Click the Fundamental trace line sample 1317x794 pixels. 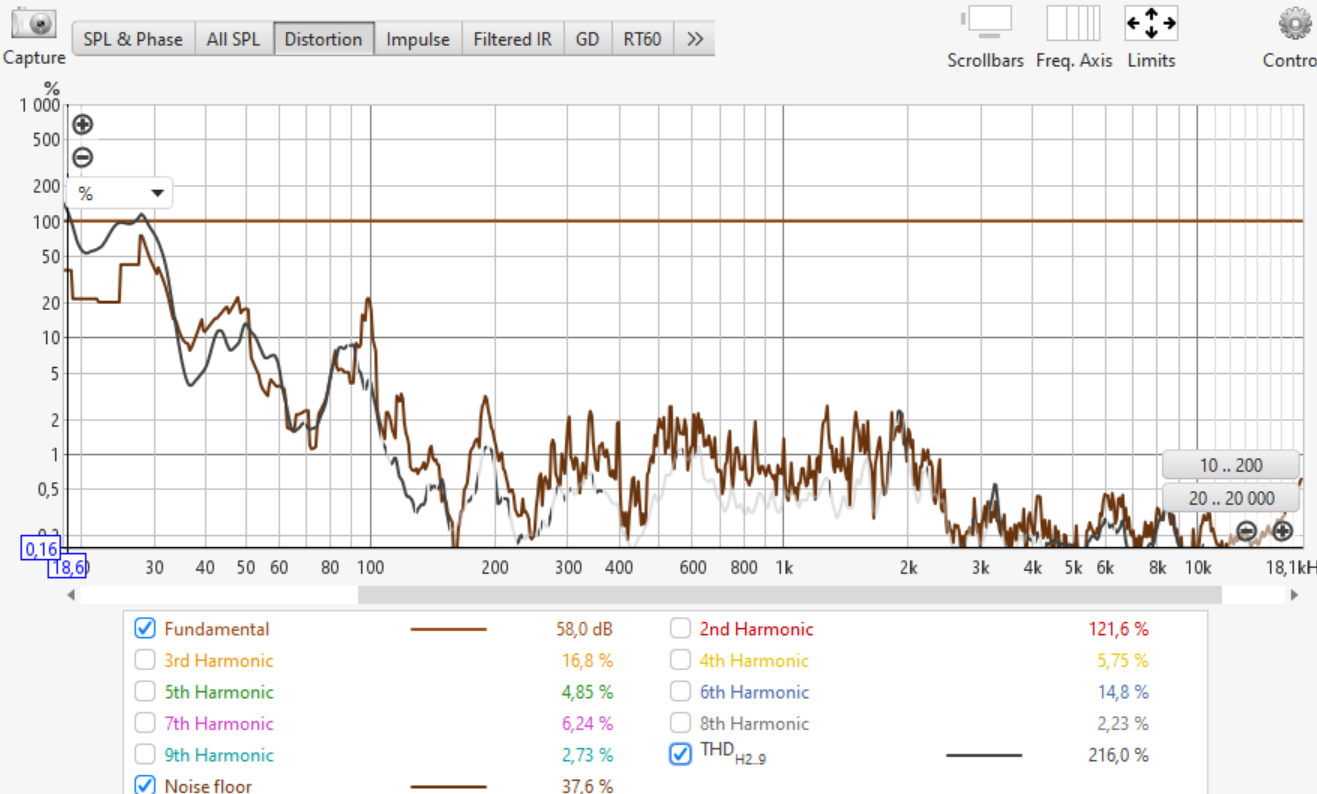coord(449,630)
